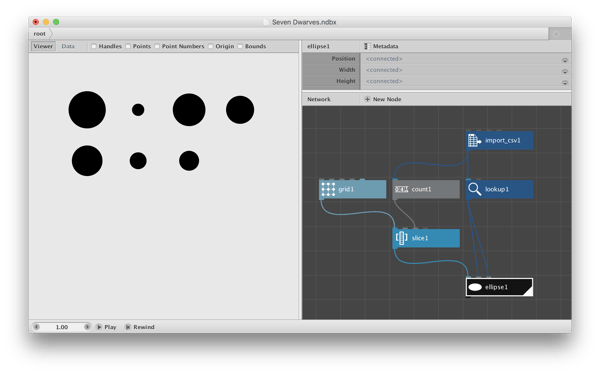600x374 pixels.
Task: Click the document icon in title bar
Action: 266,22
